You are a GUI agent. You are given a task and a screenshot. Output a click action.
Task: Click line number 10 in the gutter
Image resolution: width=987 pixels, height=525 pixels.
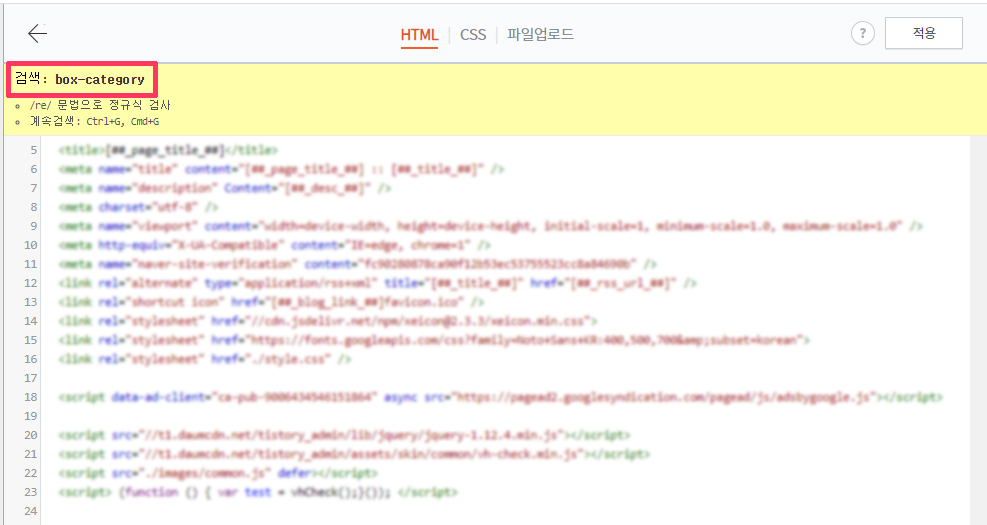tap(31, 245)
